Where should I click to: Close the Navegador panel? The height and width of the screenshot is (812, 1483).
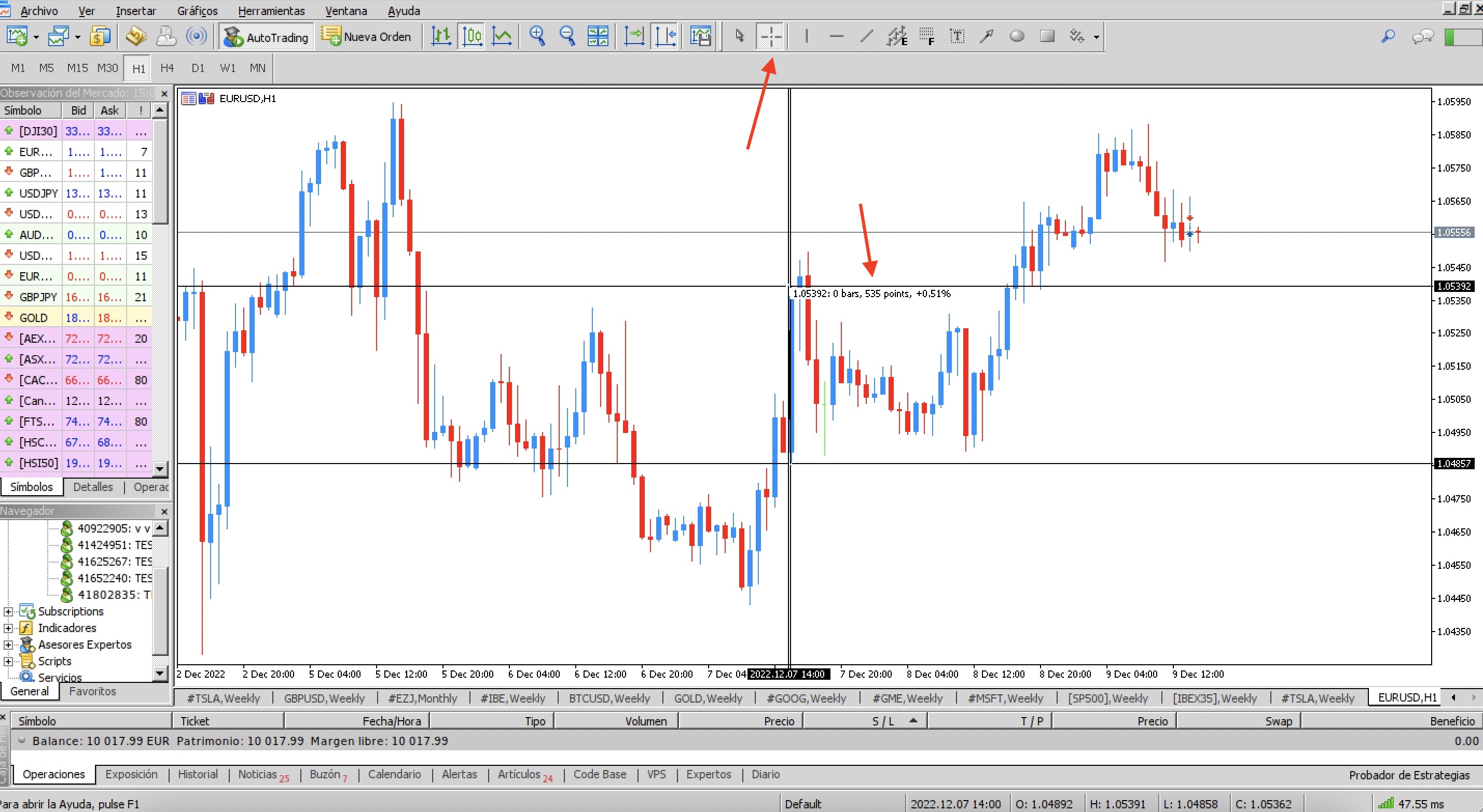point(164,511)
